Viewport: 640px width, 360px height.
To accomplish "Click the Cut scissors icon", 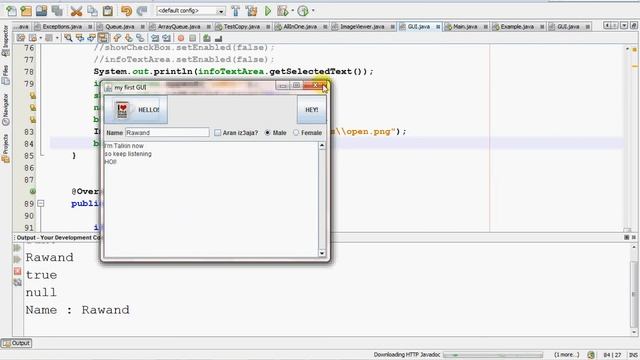I will (x=76, y=11).
